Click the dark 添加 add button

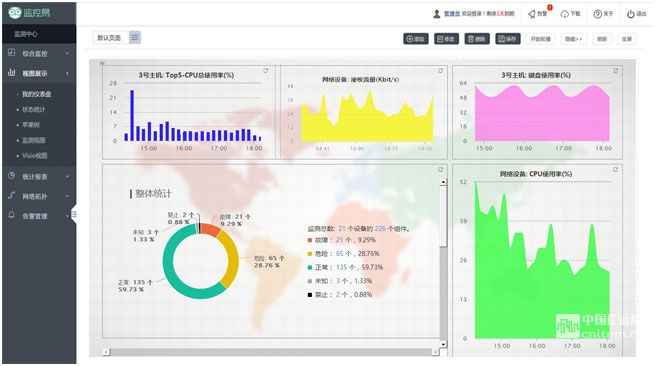[416, 39]
